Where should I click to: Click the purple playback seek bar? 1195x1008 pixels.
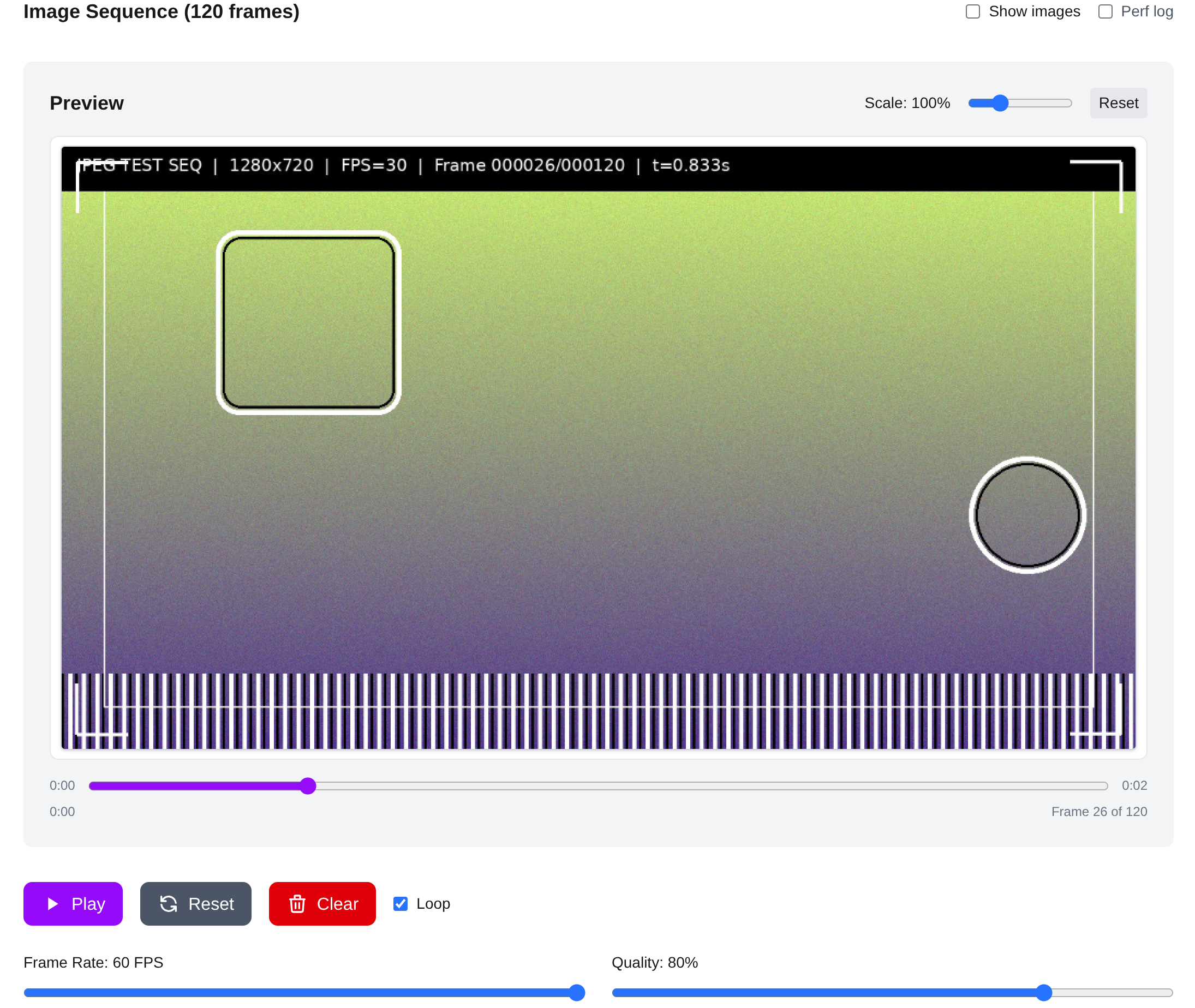pos(308,785)
